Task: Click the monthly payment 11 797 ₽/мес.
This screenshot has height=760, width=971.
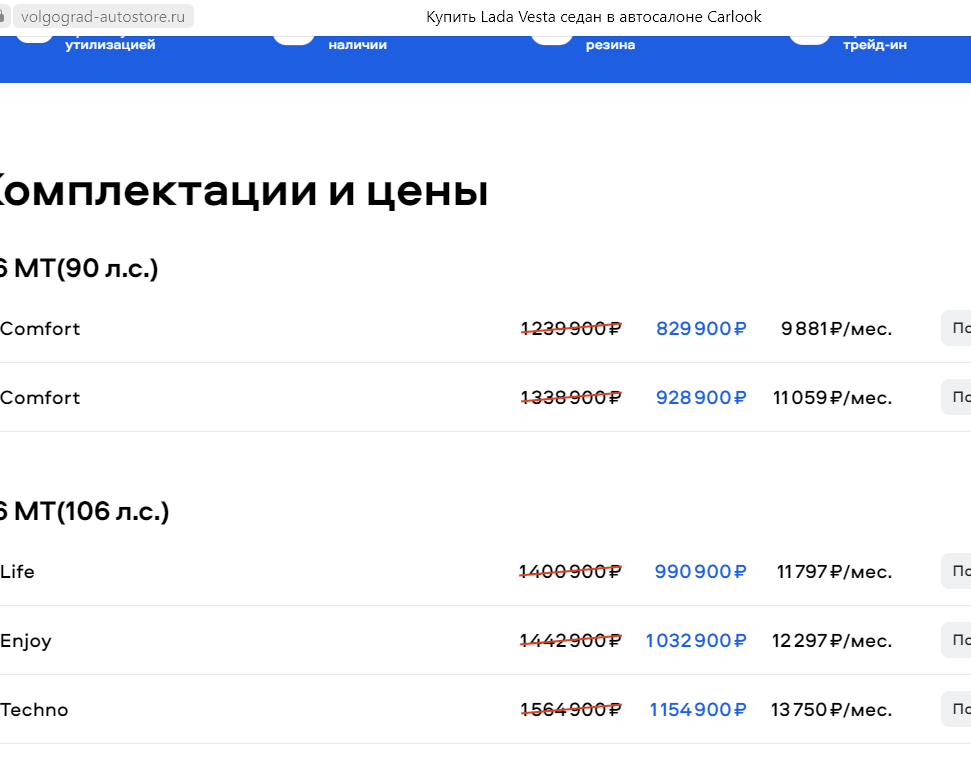Action: point(835,571)
